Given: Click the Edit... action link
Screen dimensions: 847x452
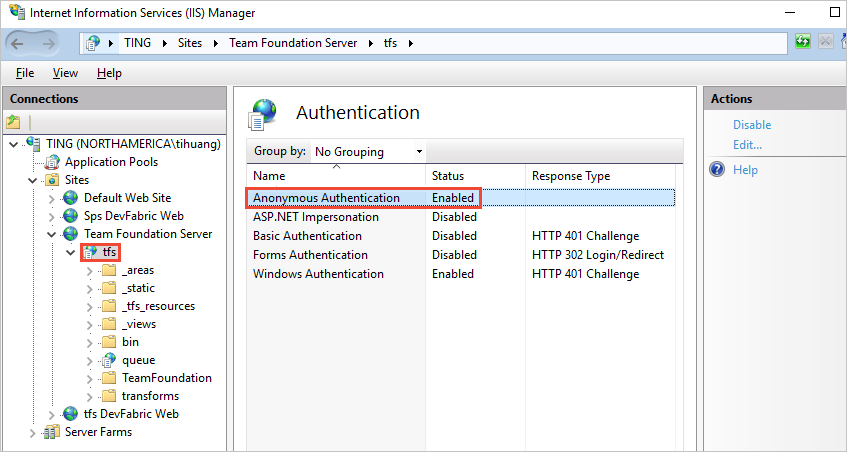Looking at the screenshot, I should click(747, 145).
